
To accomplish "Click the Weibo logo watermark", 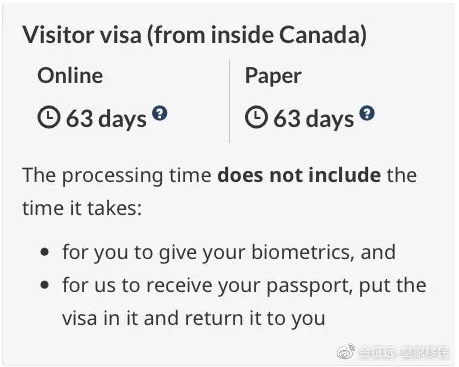I will pos(346,352).
